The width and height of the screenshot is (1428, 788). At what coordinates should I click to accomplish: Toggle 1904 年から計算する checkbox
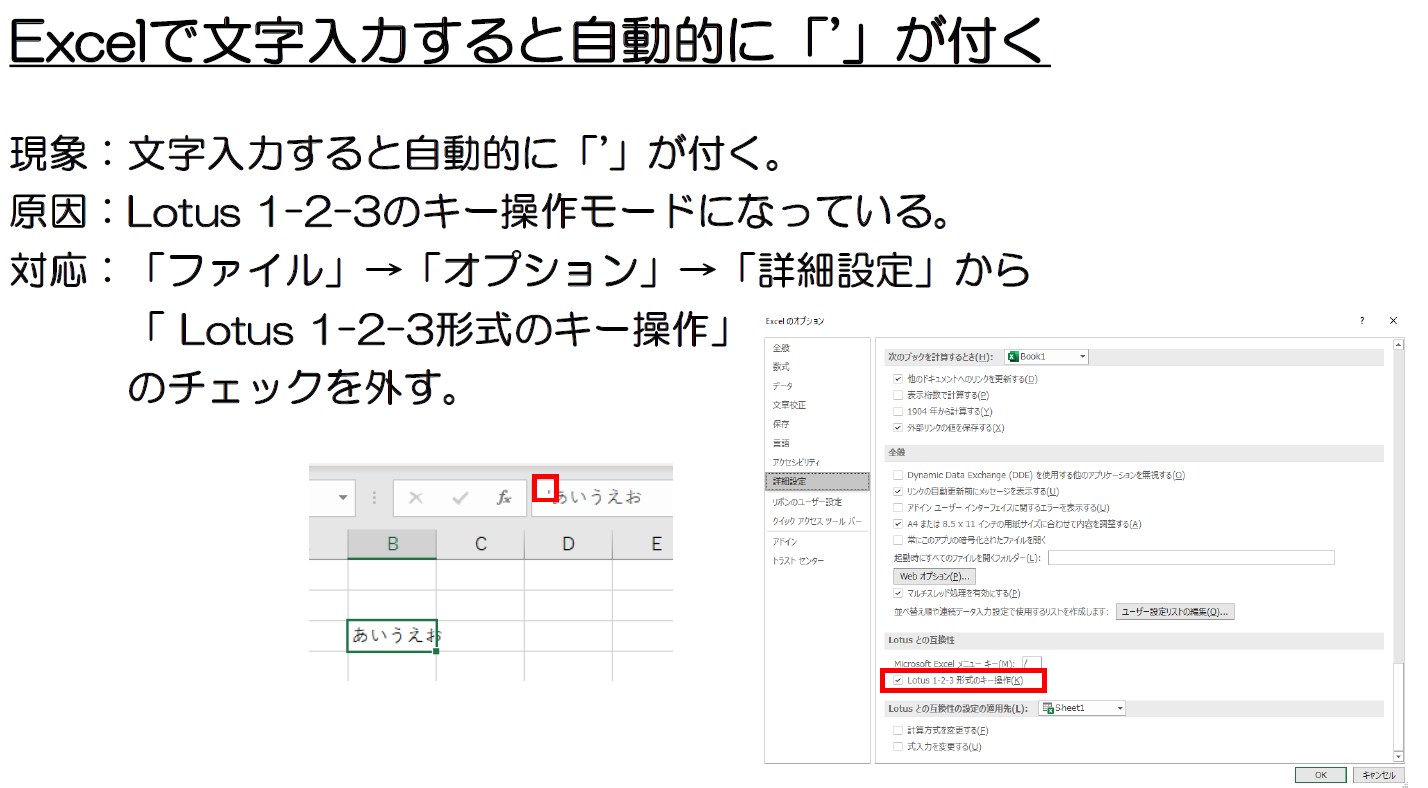click(897, 411)
